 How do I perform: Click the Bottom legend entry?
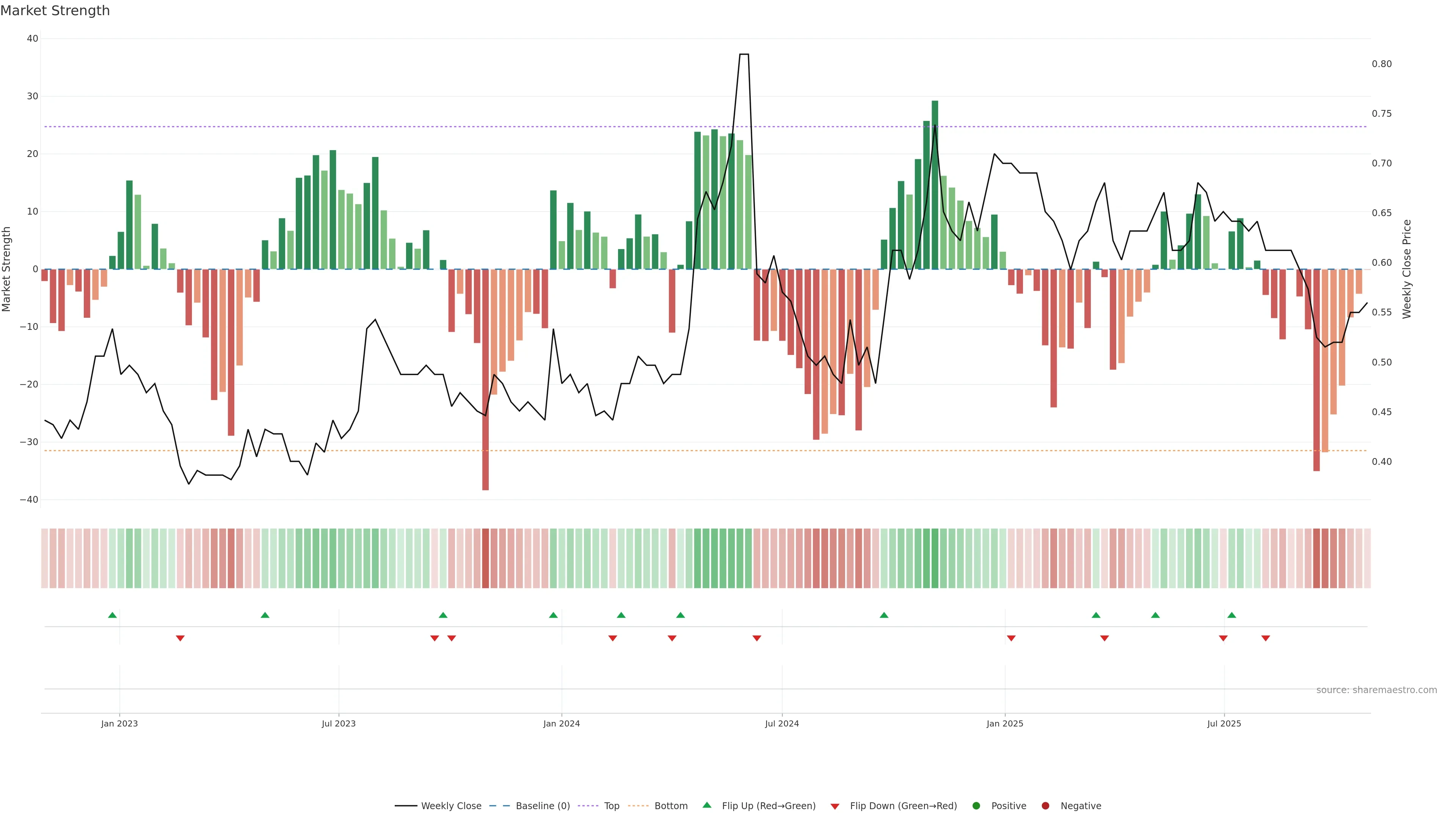[670, 805]
